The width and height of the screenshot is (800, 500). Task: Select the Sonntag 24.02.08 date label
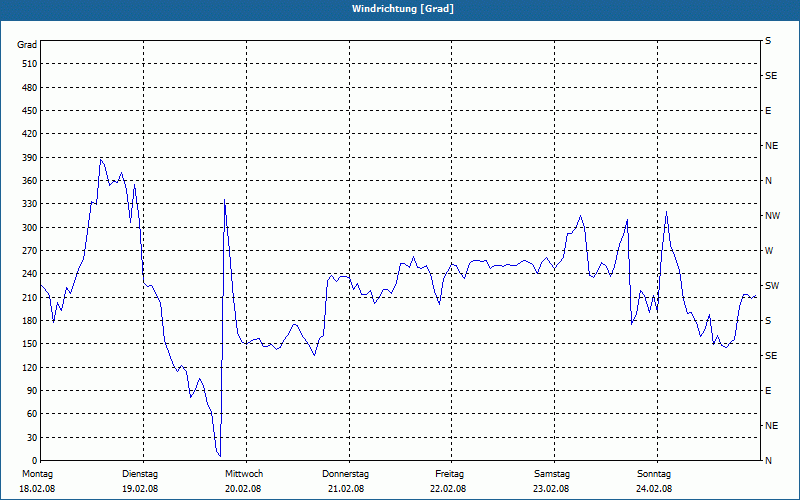tap(654, 481)
